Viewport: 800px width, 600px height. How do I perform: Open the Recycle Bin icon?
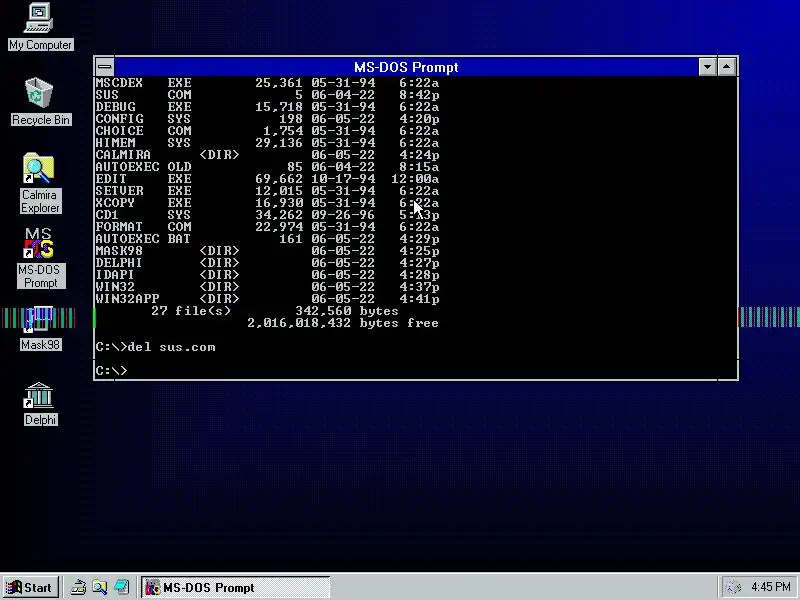pyautogui.click(x=40, y=101)
